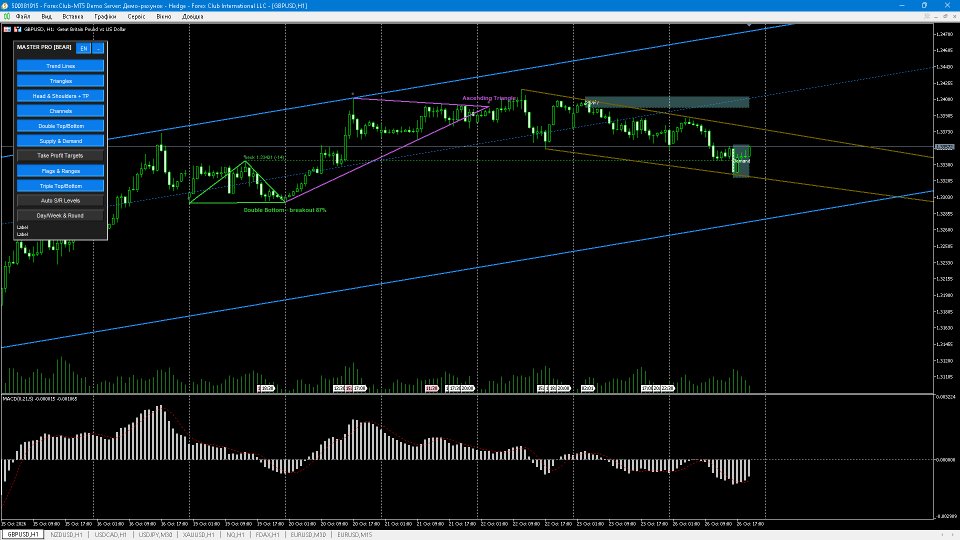Toggle the Channels button
The width and height of the screenshot is (960, 540).
click(61, 111)
